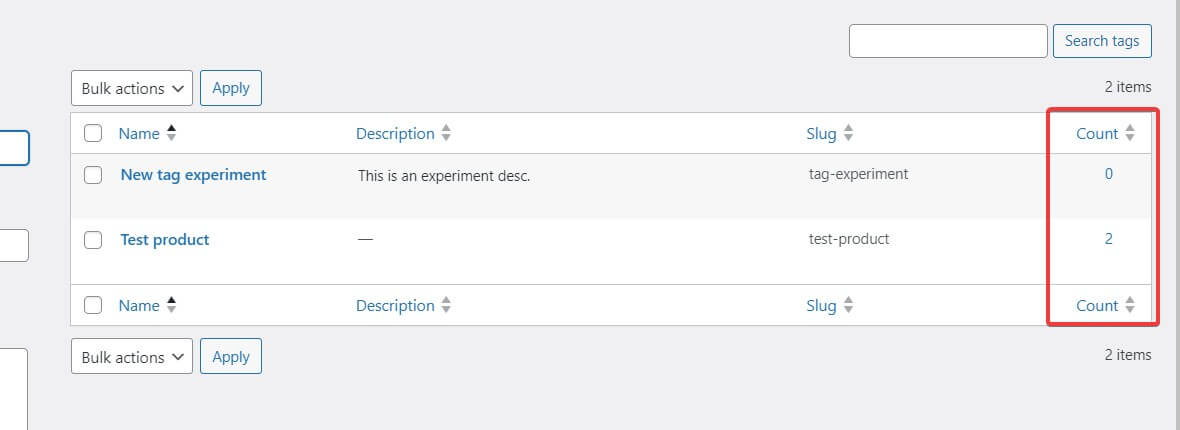
Task: Check the New tag experiment row checkbox
Action: pos(93,175)
